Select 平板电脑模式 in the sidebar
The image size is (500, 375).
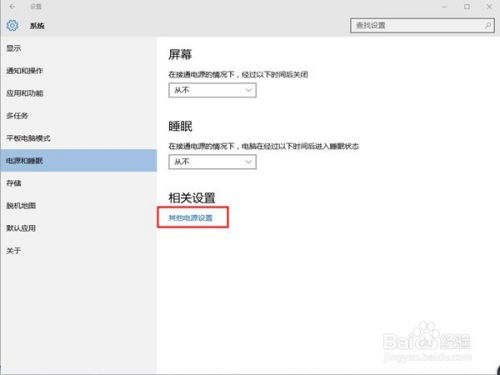click(78, 138)
